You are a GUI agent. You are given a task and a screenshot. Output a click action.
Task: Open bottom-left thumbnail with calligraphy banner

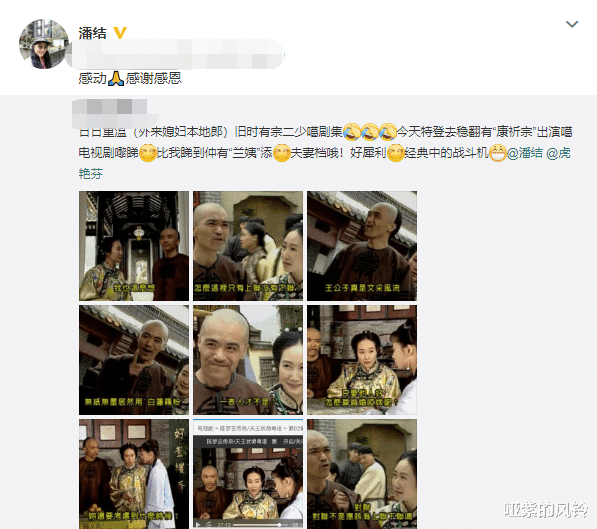[x=134, y=474]
